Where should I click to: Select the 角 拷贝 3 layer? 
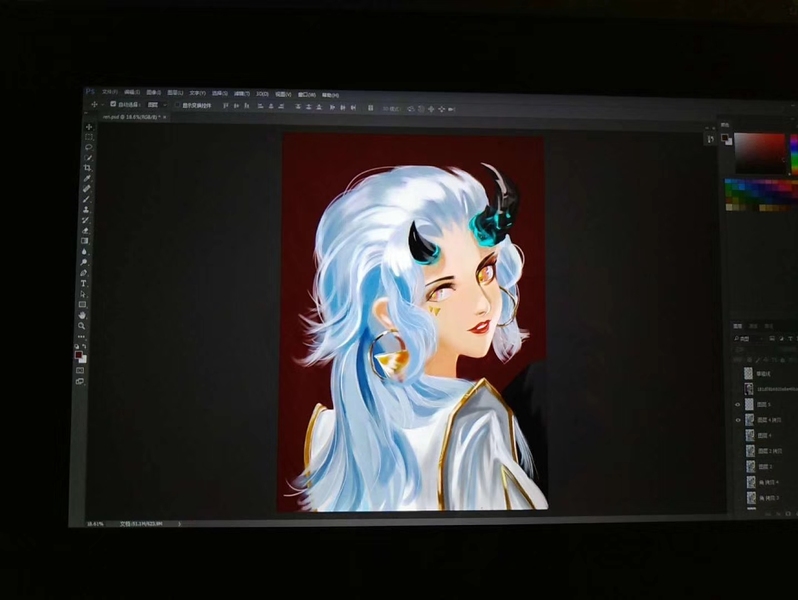(x=770, y=498)
